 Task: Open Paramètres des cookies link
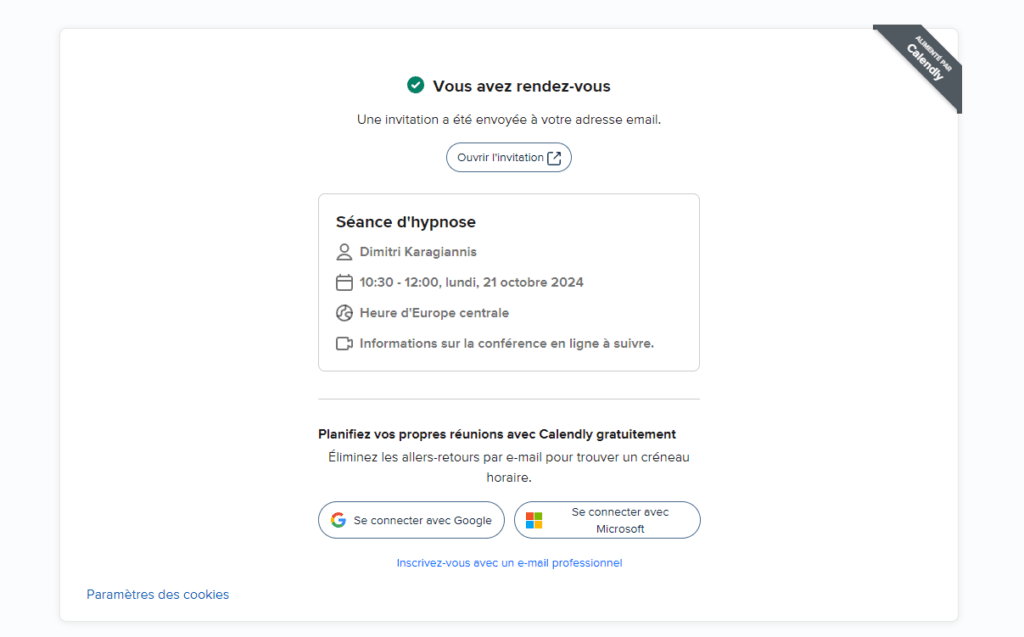click(158, 595)
